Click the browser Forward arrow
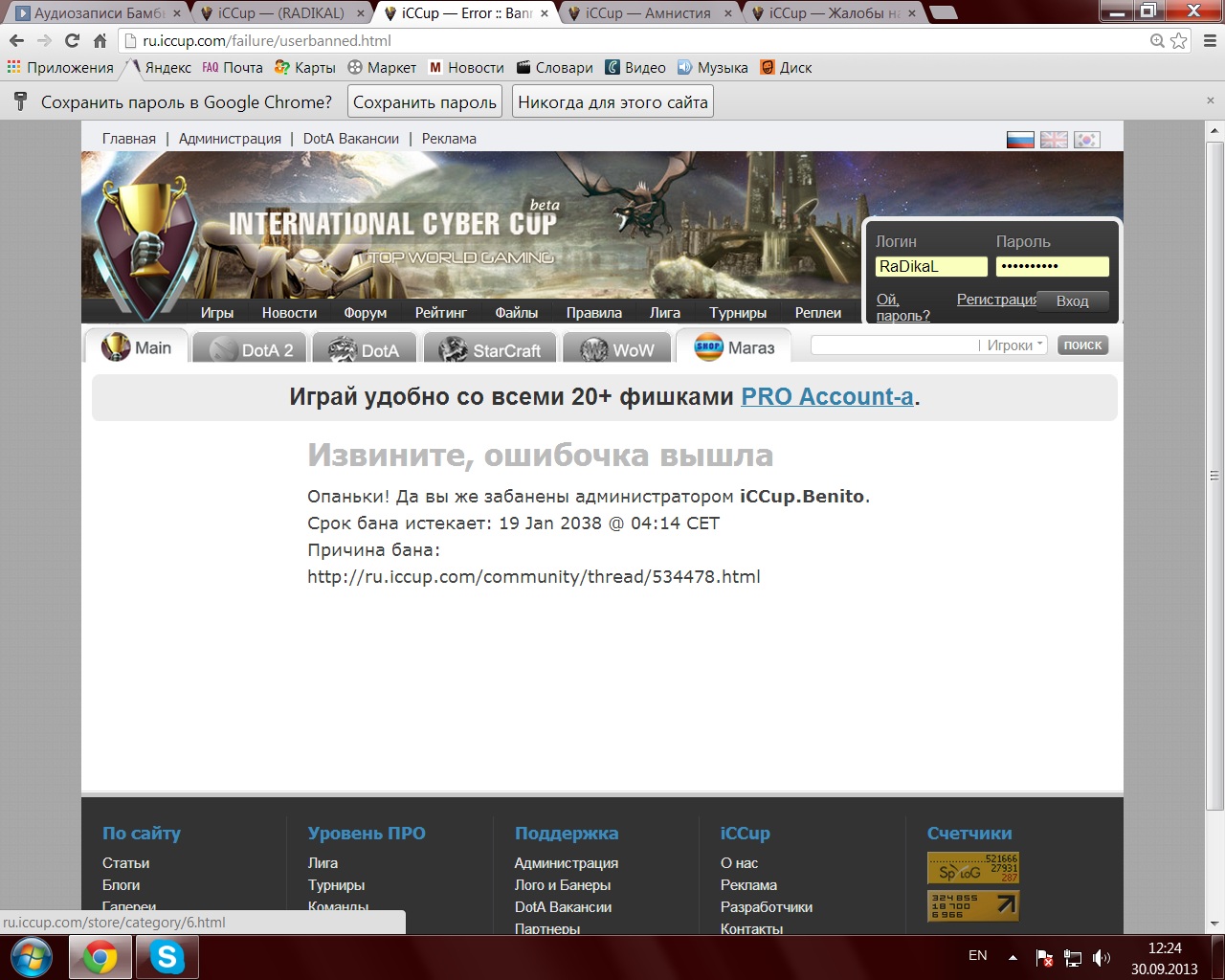1225x980 pixels. pyautogui.click(x=44, y=41)
